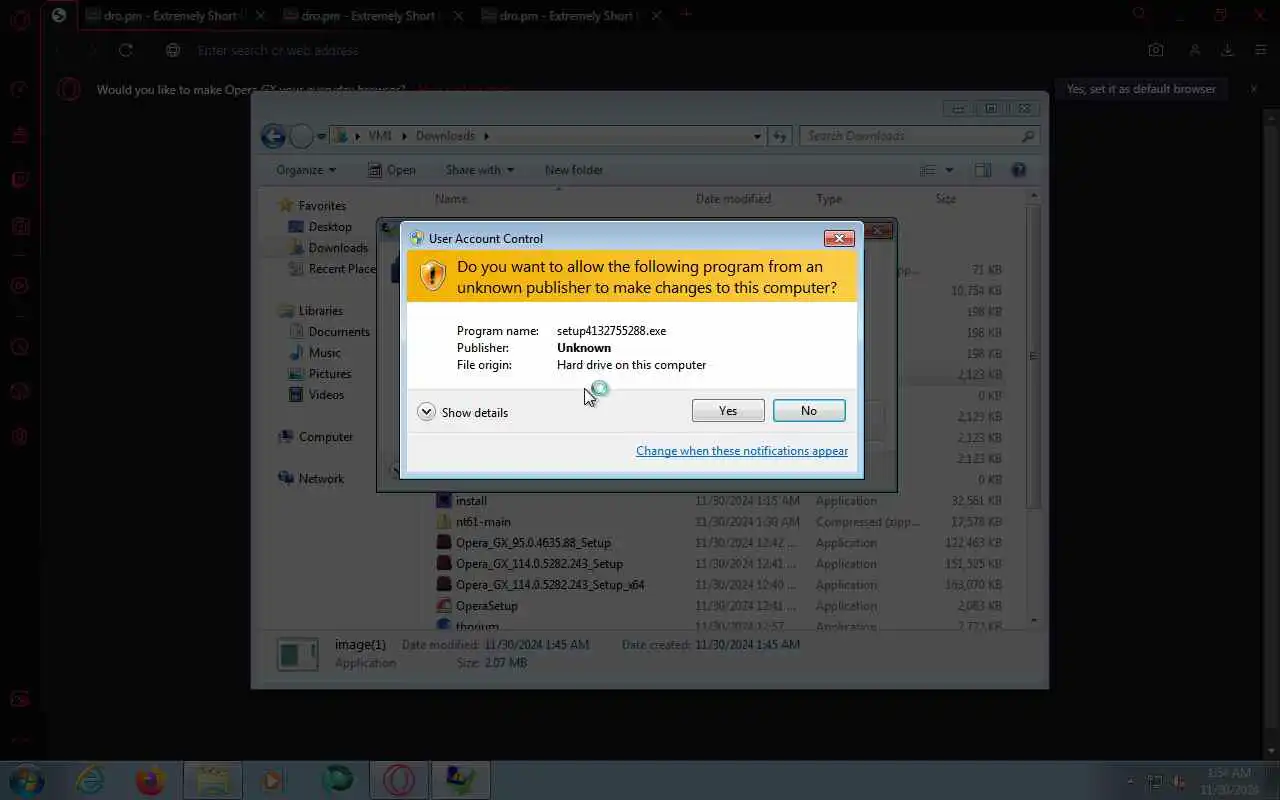Close the User Account Control dialog

838,238
